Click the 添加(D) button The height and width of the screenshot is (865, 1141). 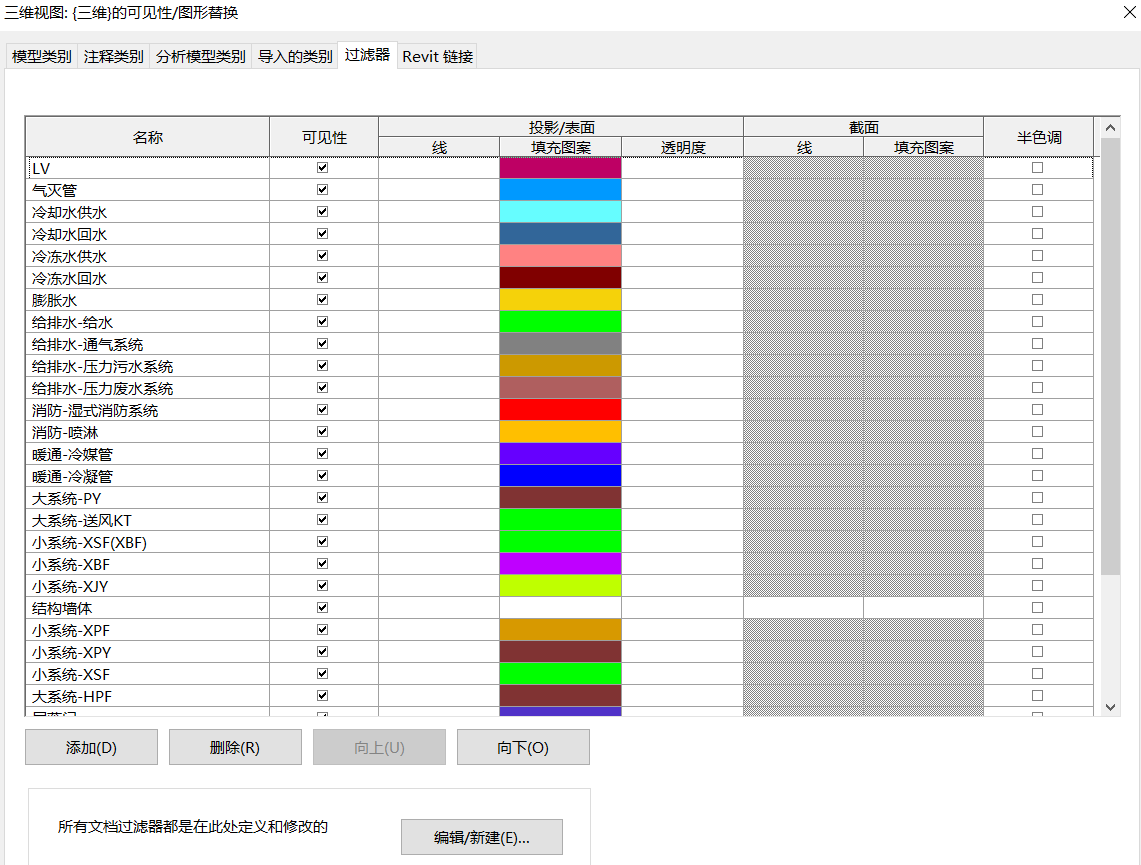click(x=91, y=747)
